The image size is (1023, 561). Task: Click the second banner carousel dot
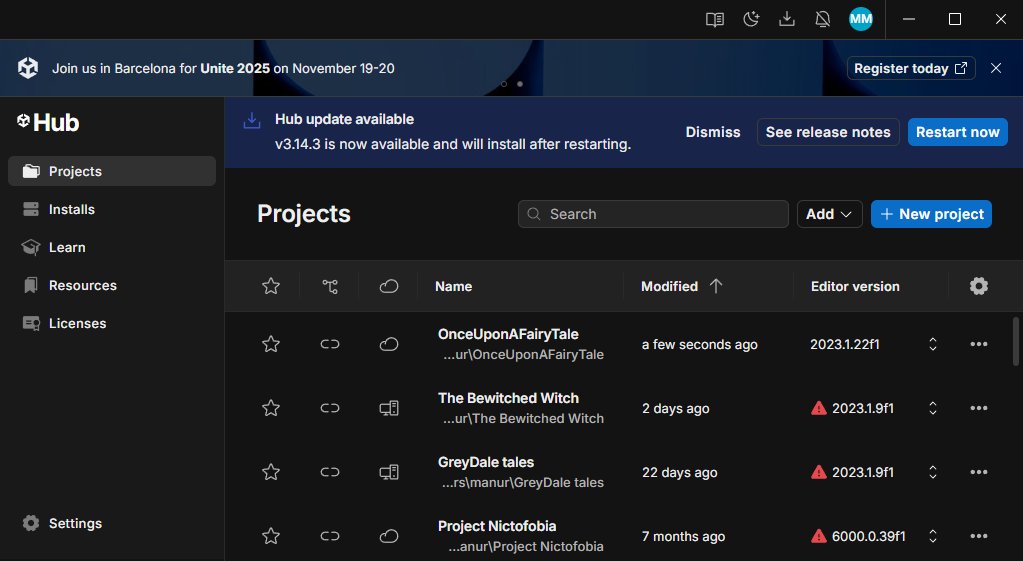coord(520,84)
